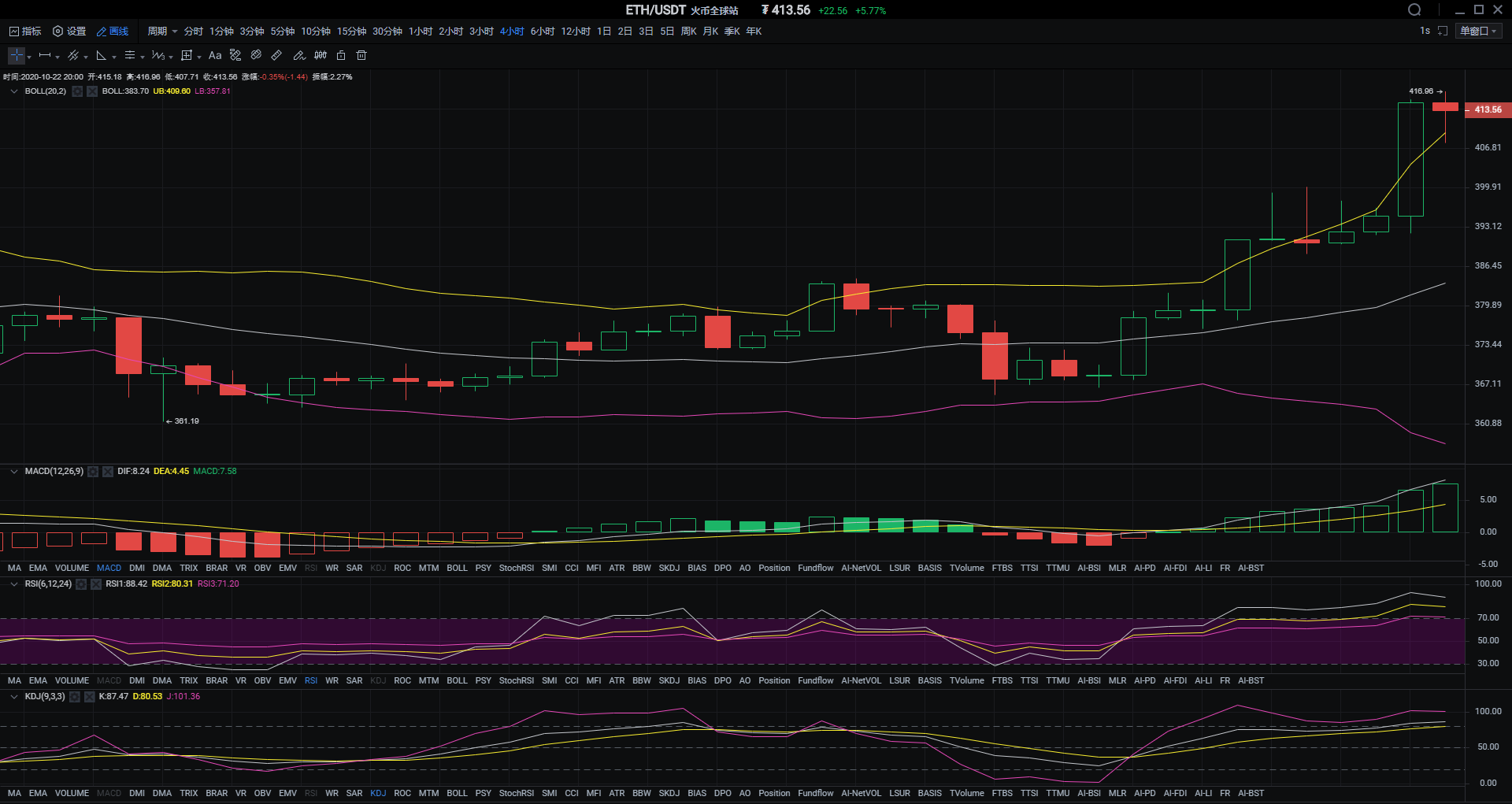The image size is (1512, 804).
Task: Expand the line segment tool dropdown arrow
Action: pos(57,57)
